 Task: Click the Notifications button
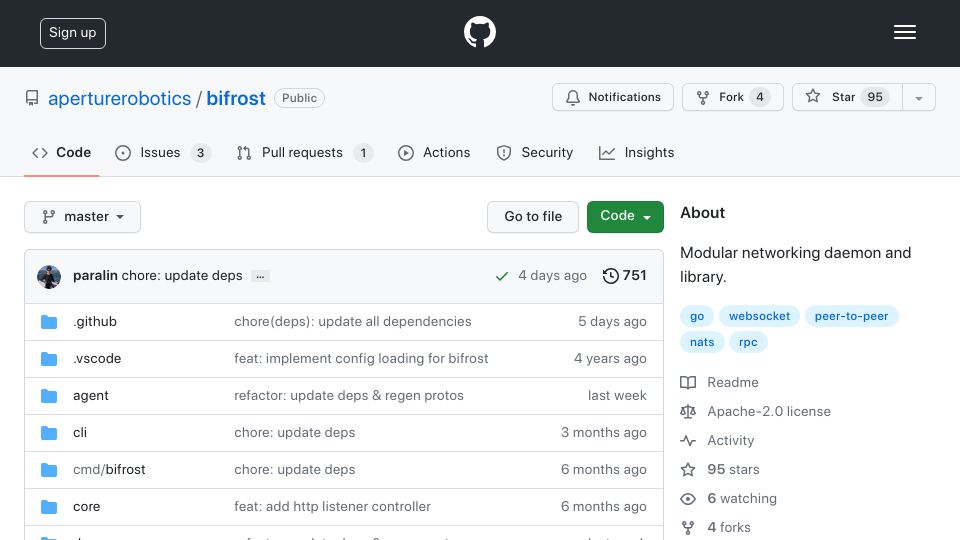(613, 97)
